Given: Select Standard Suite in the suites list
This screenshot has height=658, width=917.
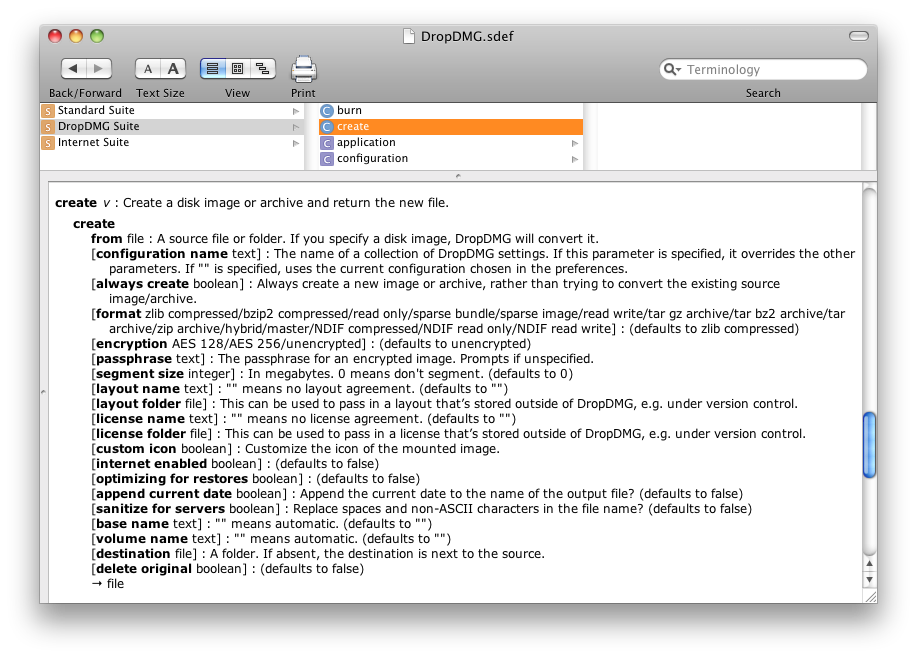Looking at the screenshot, I should [x=172, y=111].
